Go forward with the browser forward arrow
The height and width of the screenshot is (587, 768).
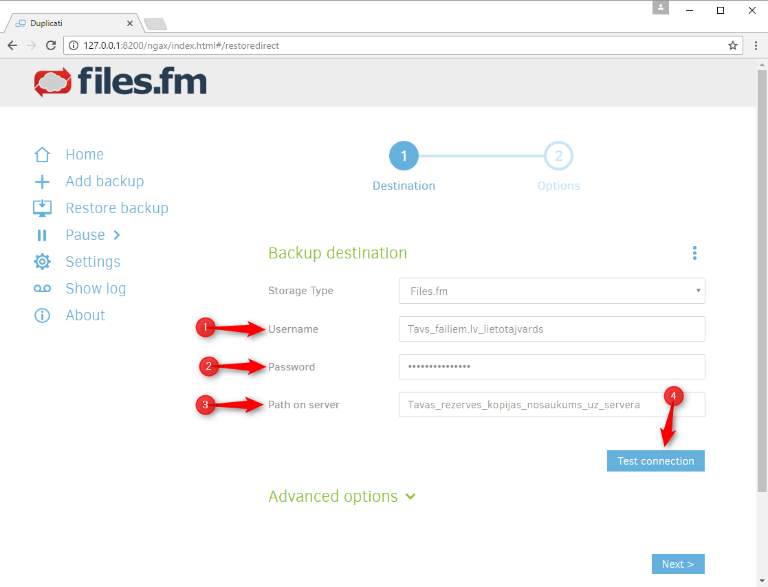tap(31, 46)
